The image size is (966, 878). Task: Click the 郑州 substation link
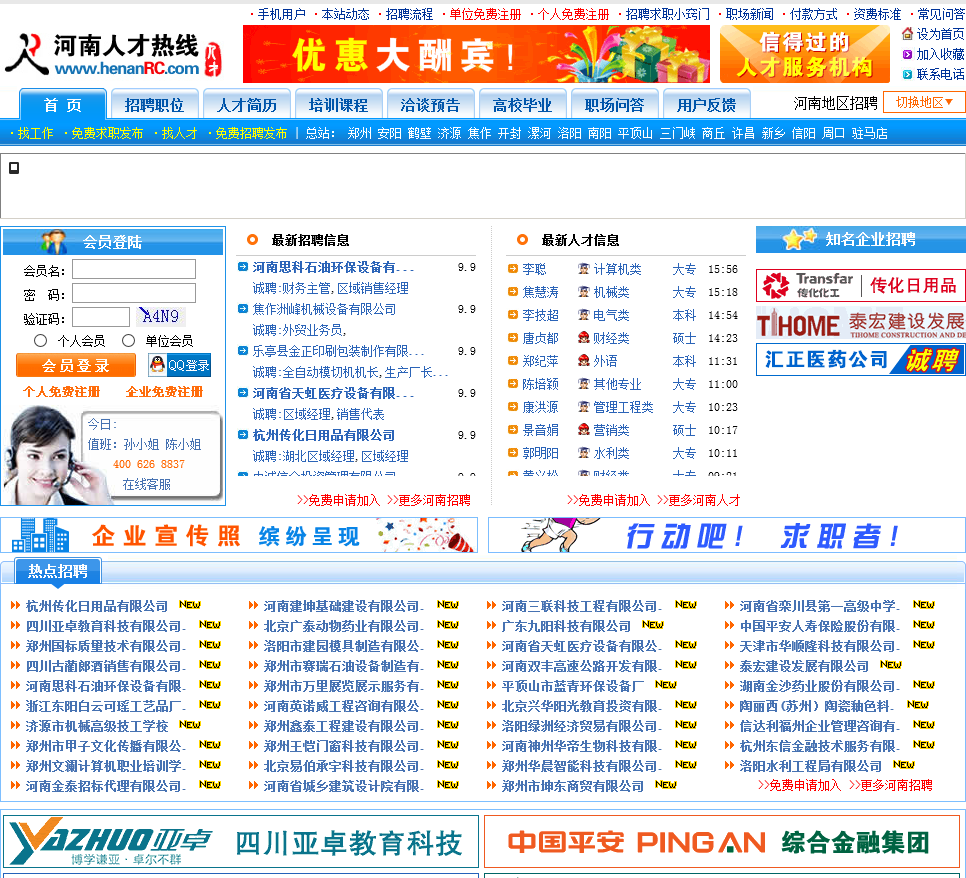pos(359,133)
